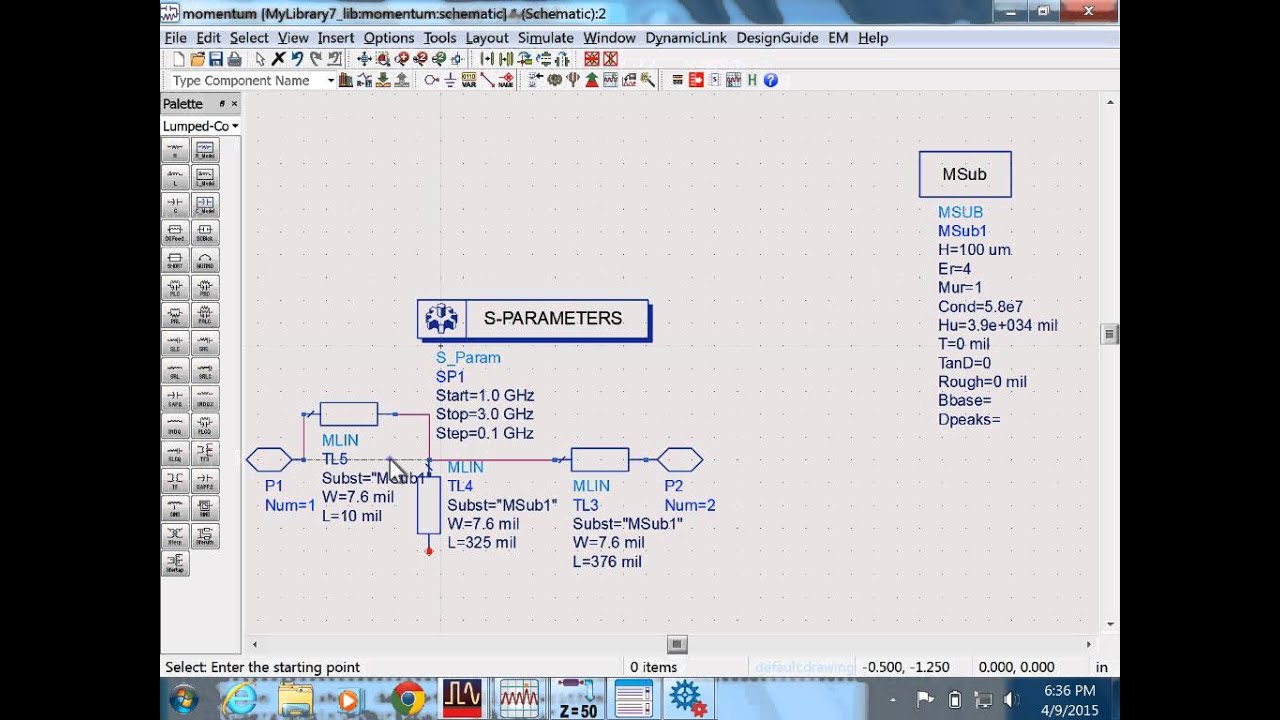Screen dimensions: 1280x720
Task: Click the Type Component Name field
Action: click(246, 80)
